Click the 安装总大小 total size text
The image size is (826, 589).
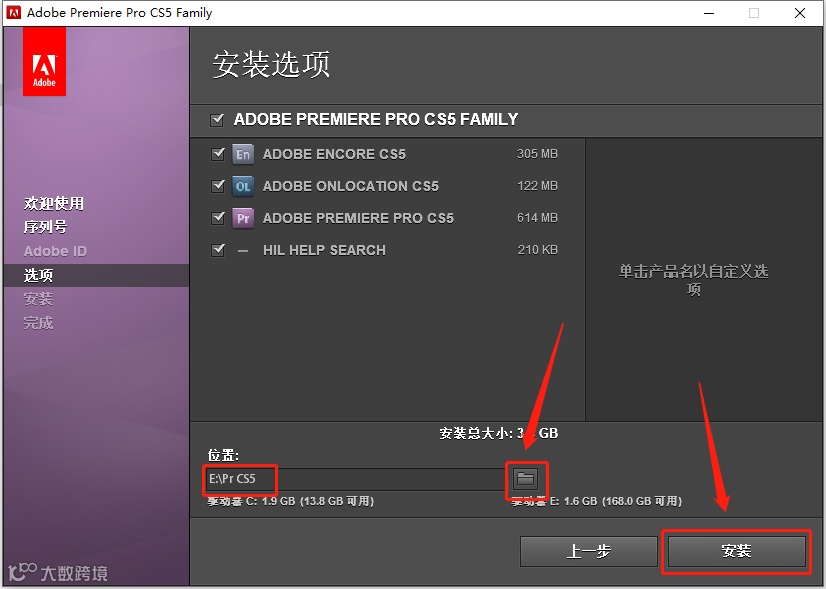499,434
